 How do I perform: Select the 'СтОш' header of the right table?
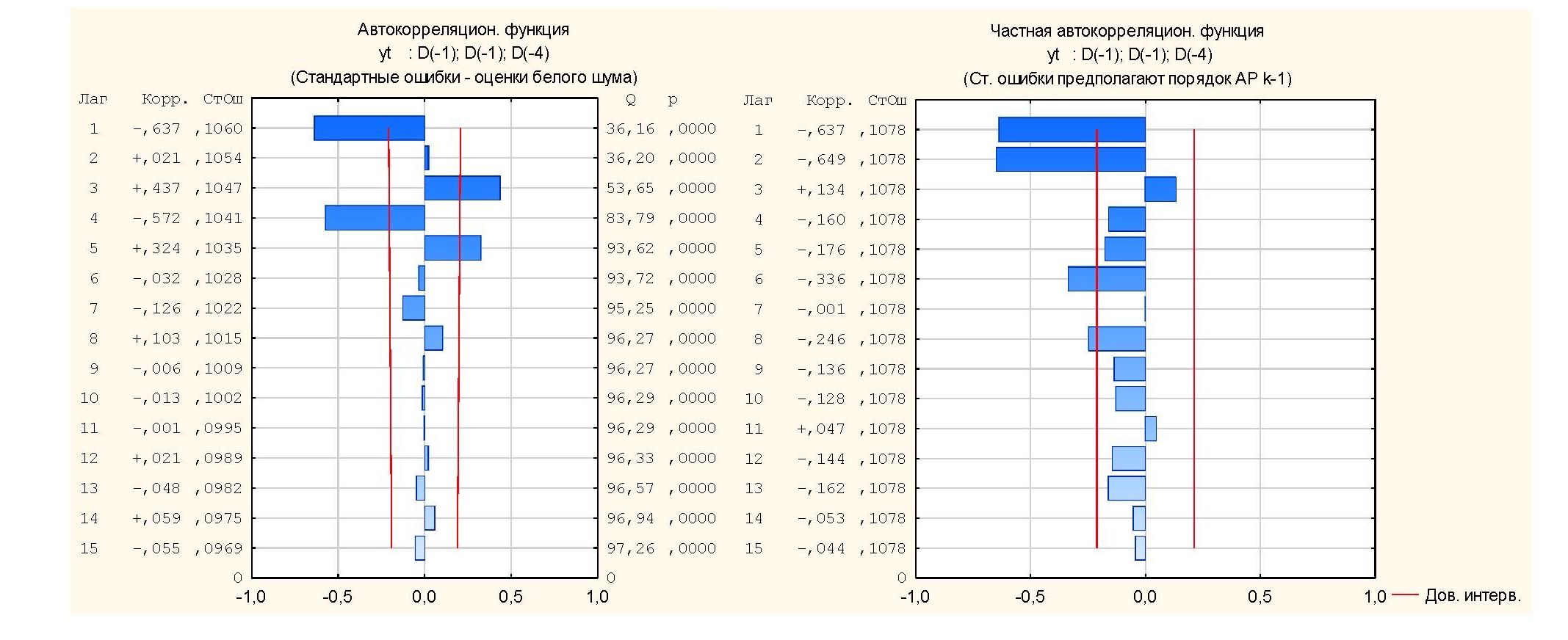click(x=886, y=101)
